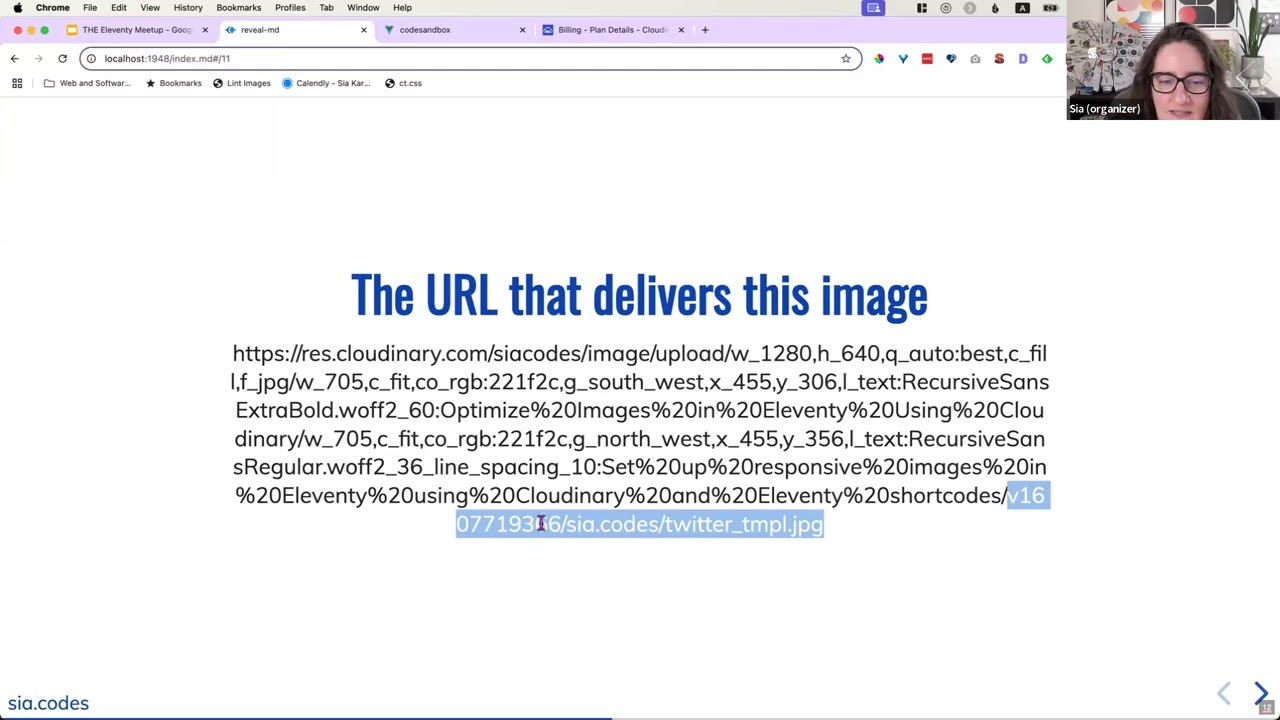Click the sia.codes footer link

(x=48, y=703)
